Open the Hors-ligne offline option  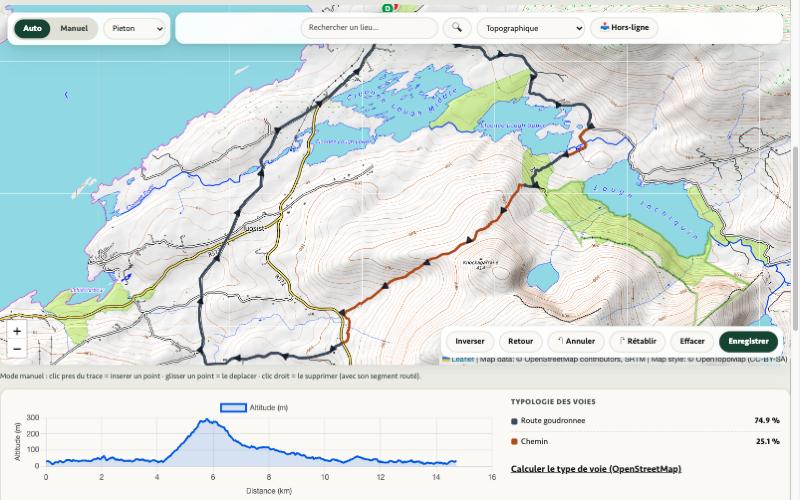[x=624, y=28]
